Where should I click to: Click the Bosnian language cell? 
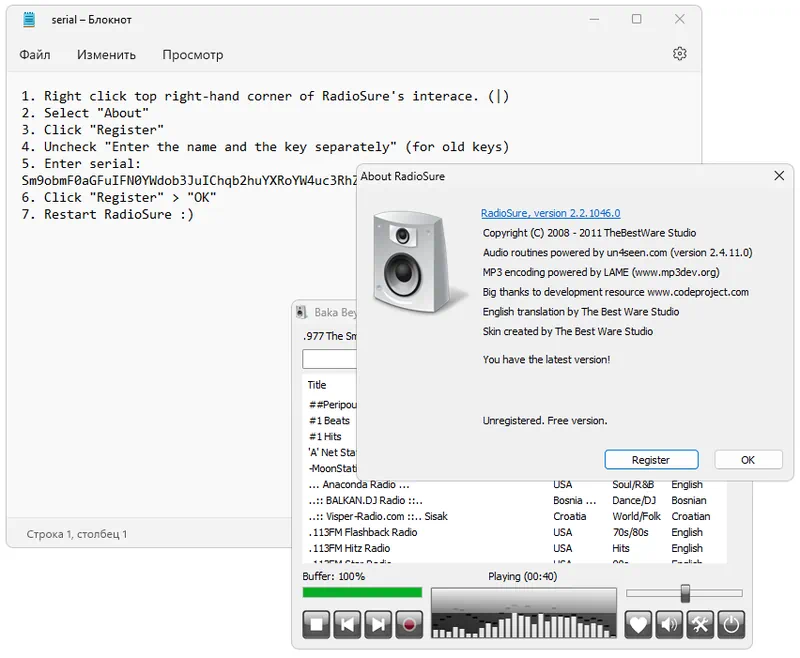[x=689, y=500]
